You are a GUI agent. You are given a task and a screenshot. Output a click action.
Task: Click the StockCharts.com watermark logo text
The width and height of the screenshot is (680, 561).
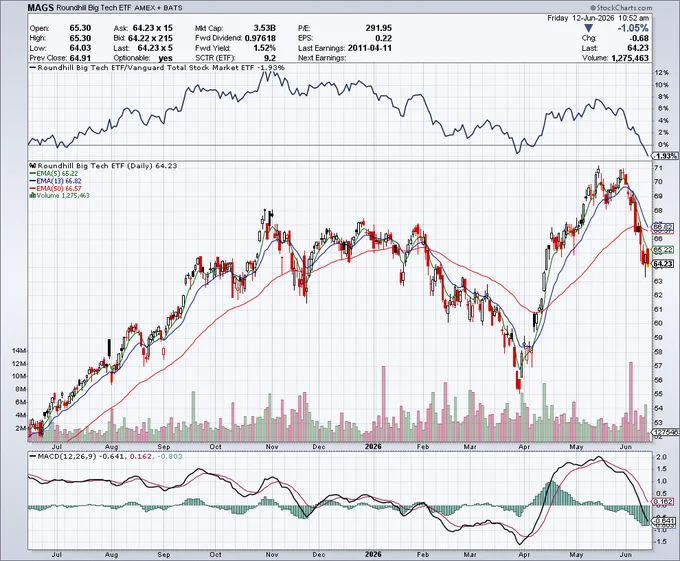[621, 8]
